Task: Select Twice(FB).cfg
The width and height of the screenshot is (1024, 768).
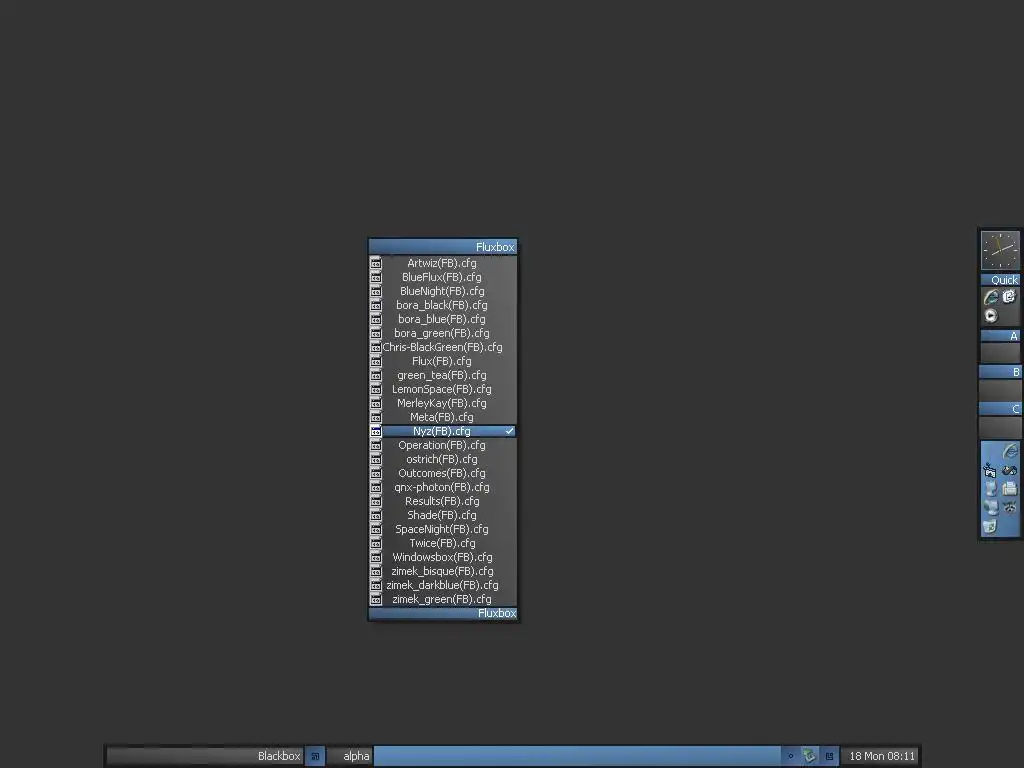Action: pyautogui.click(x=442, y=543)
